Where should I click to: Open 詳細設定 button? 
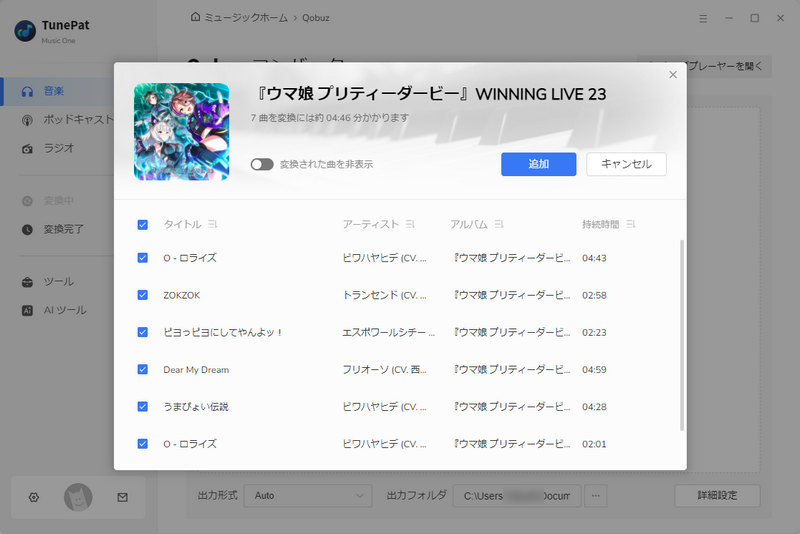717,496
